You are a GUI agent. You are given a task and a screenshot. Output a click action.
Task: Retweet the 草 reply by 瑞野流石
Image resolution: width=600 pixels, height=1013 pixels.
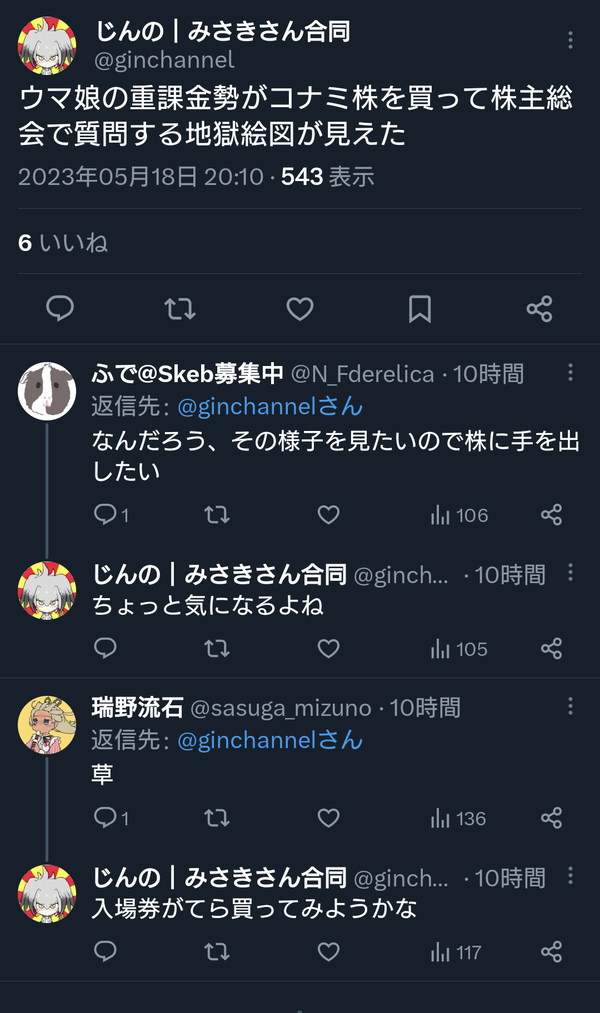[x=217, y=819]
